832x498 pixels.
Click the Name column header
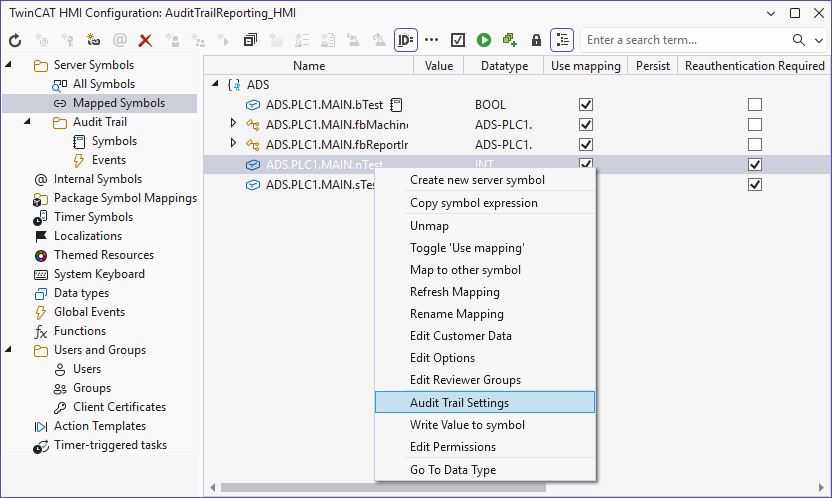[x=309, y=66]
